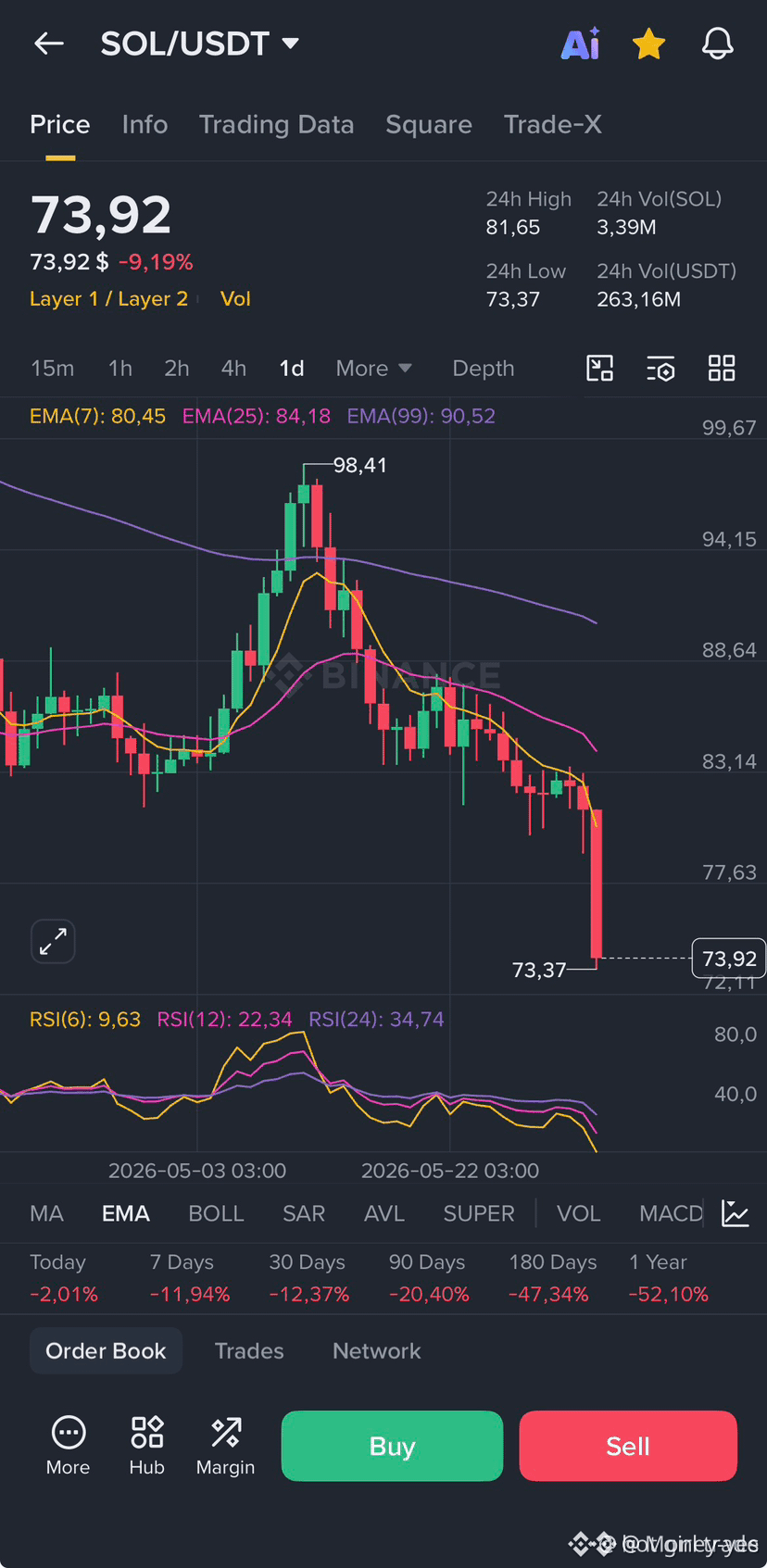767x1568 pixels.
Task: Enable the SUPER indicator
Action: click(479, 1213)
